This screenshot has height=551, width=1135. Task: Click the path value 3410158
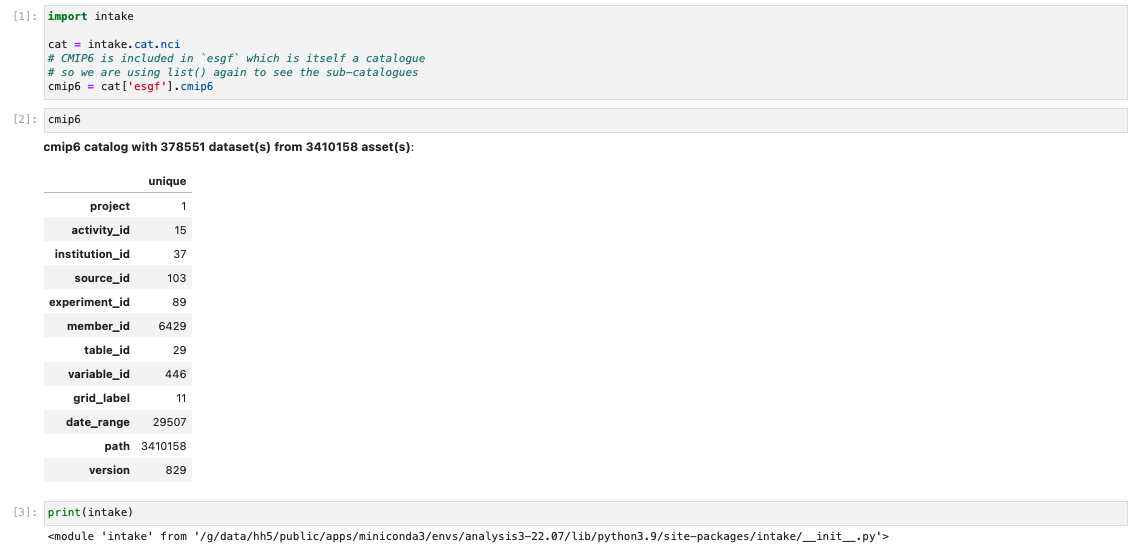(164, 446)
